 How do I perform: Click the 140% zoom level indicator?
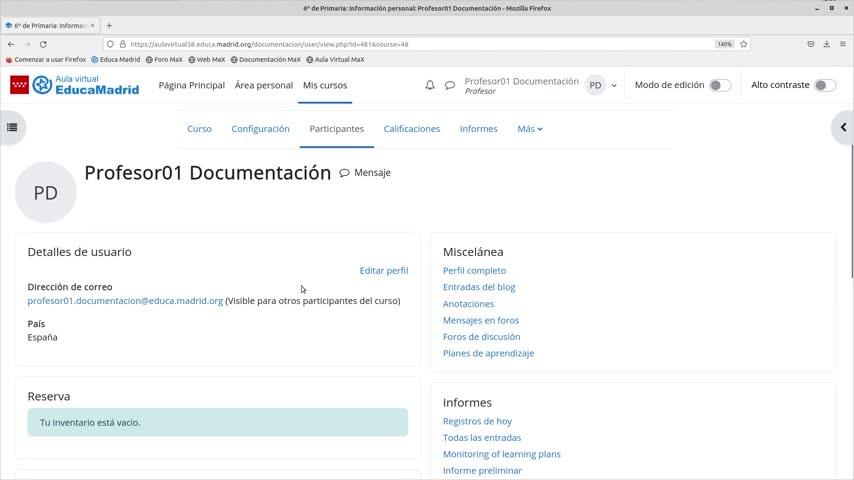[x=724, y=44]
